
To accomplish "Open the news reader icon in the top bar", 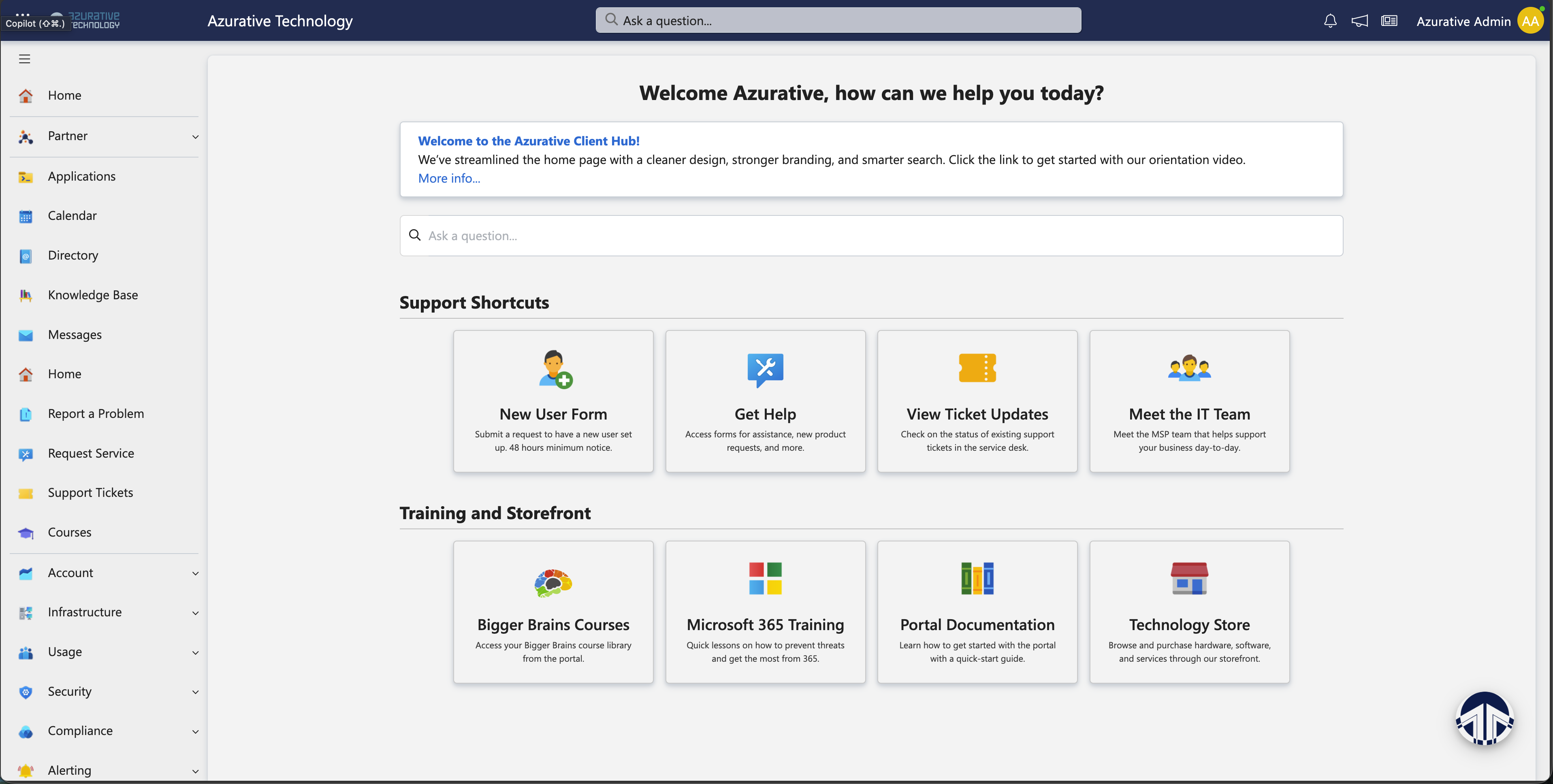I will tap(1389, 20).
